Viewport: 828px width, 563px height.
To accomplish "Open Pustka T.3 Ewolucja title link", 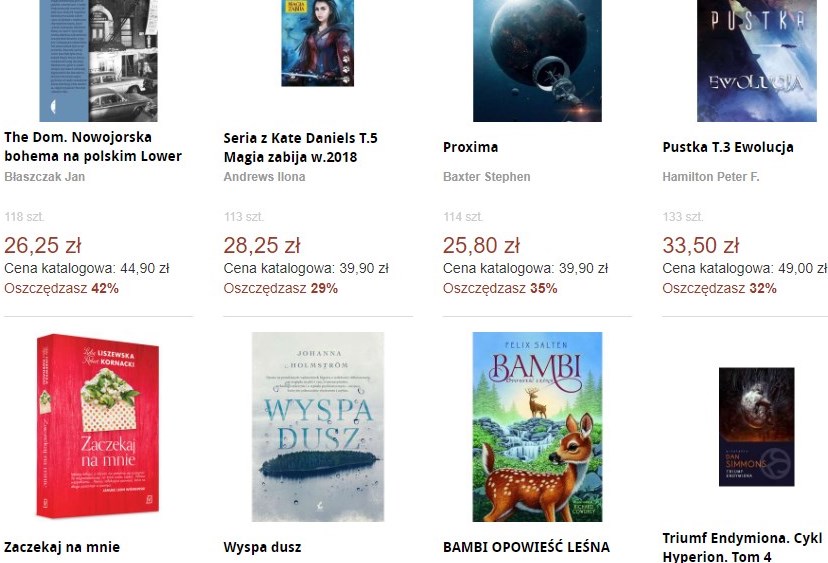I will click(728, 147).
